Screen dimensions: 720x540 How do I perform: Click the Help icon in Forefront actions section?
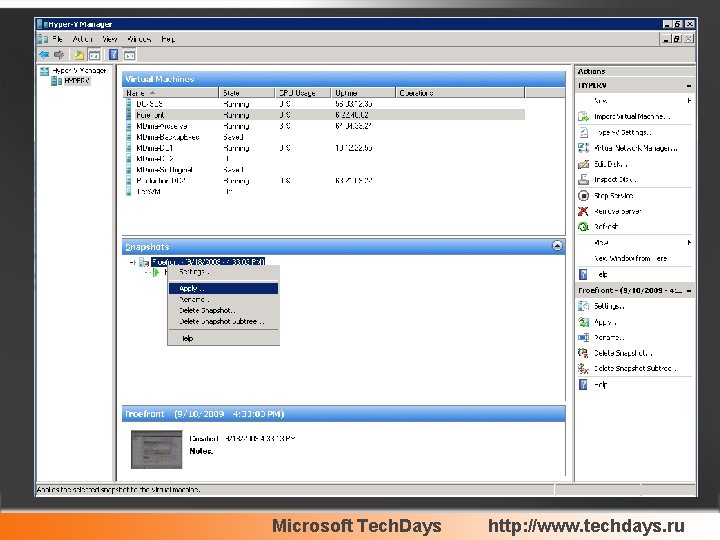[583, 384]
